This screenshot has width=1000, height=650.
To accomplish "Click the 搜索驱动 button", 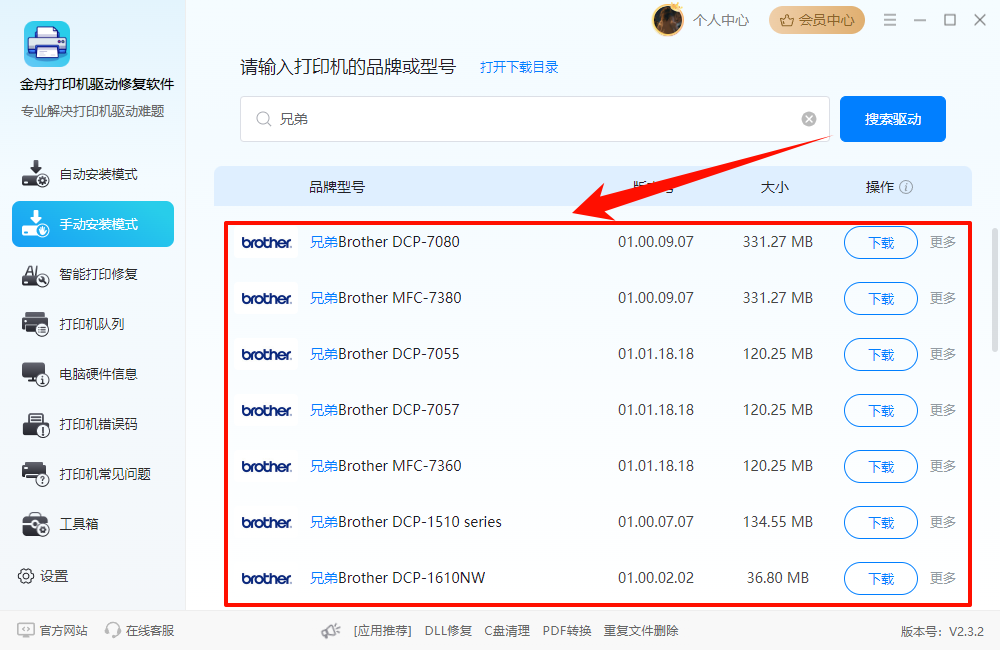I will 892,119.
